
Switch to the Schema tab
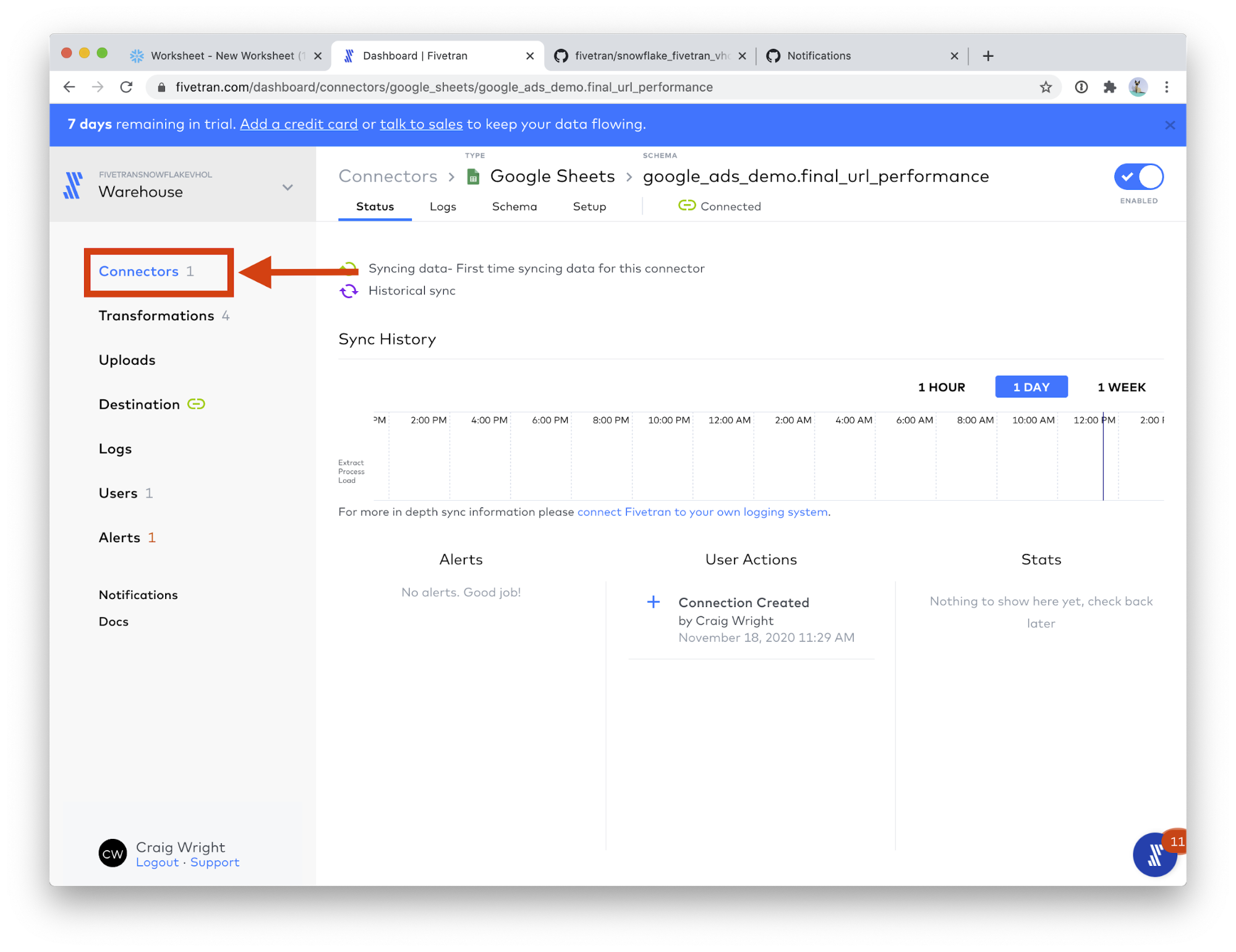pos(514,206)
